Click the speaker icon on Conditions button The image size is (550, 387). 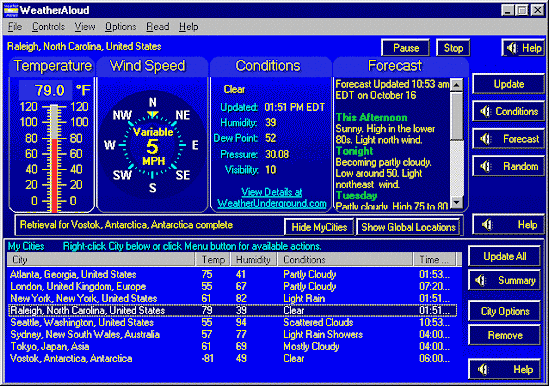click(485, 112)
